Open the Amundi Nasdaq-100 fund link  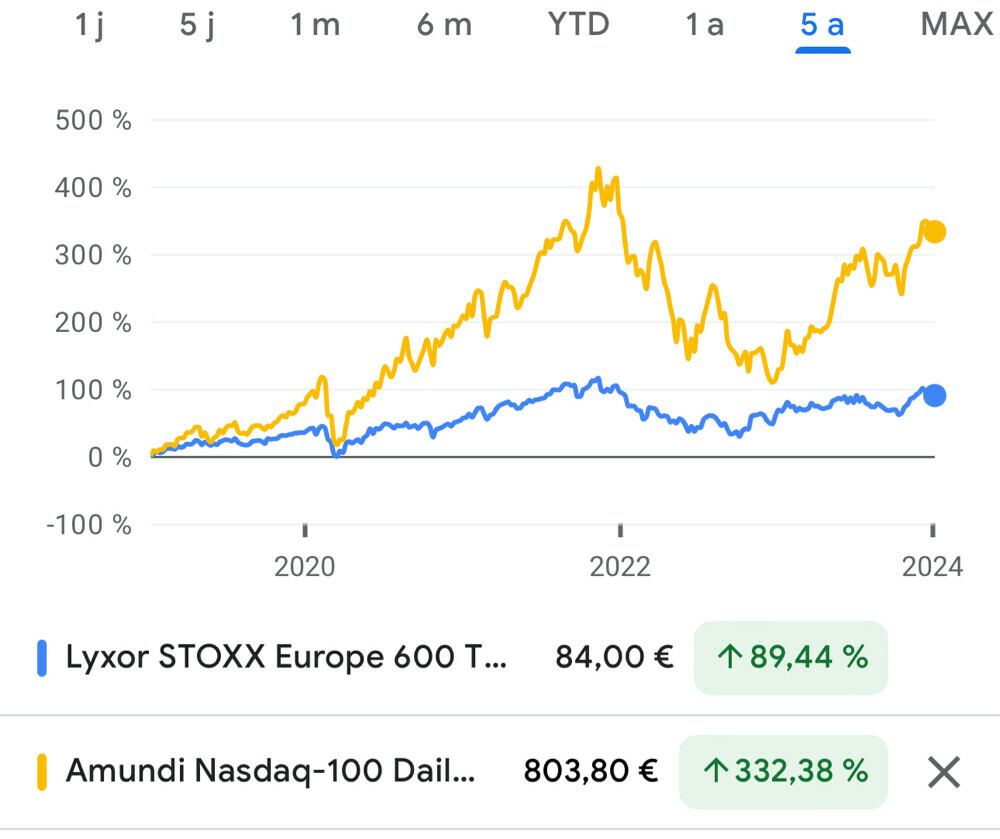coord(270,771)
